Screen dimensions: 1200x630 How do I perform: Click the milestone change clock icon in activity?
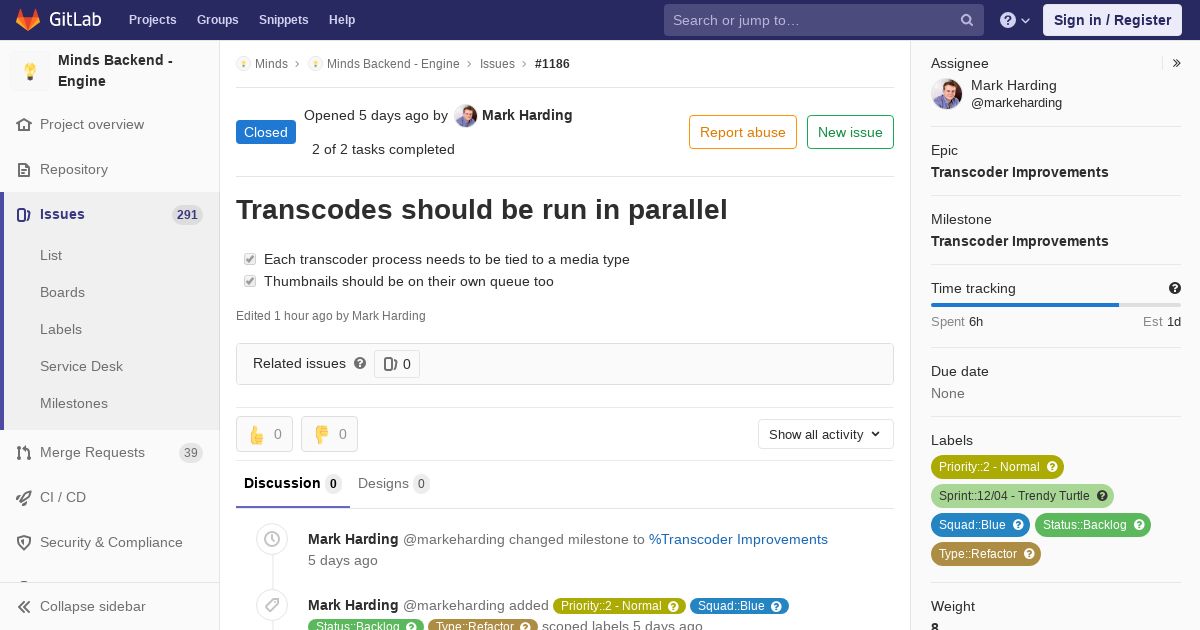point(272,540)
